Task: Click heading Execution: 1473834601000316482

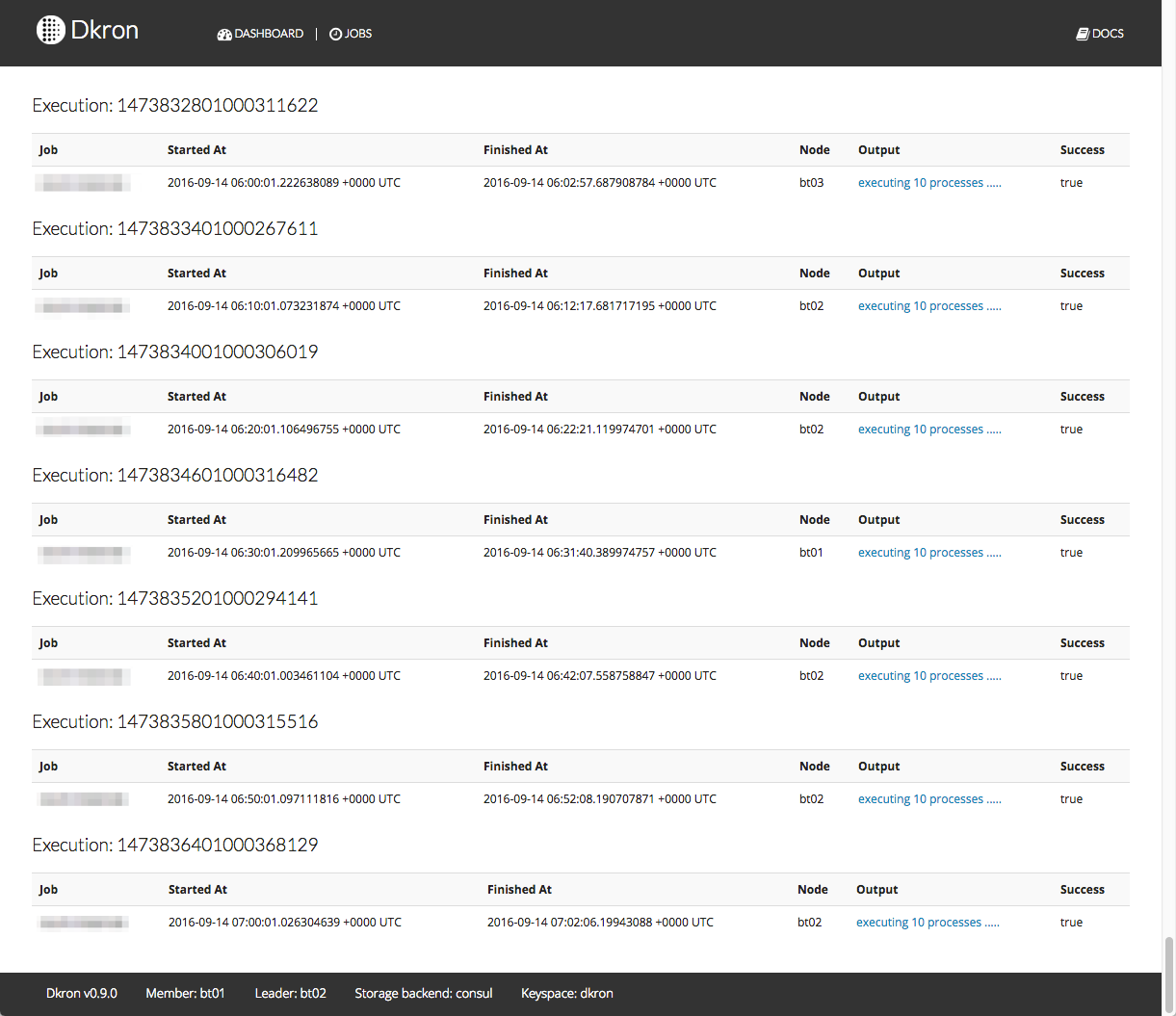Action: pyautogui.click(x=175, y=475)
